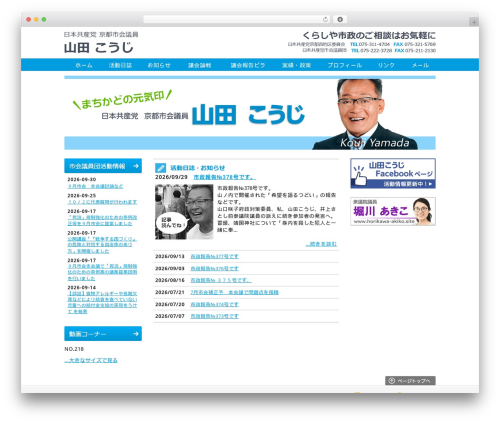Open the 2026-09-25 sidebar news link

tap(102, 202)
